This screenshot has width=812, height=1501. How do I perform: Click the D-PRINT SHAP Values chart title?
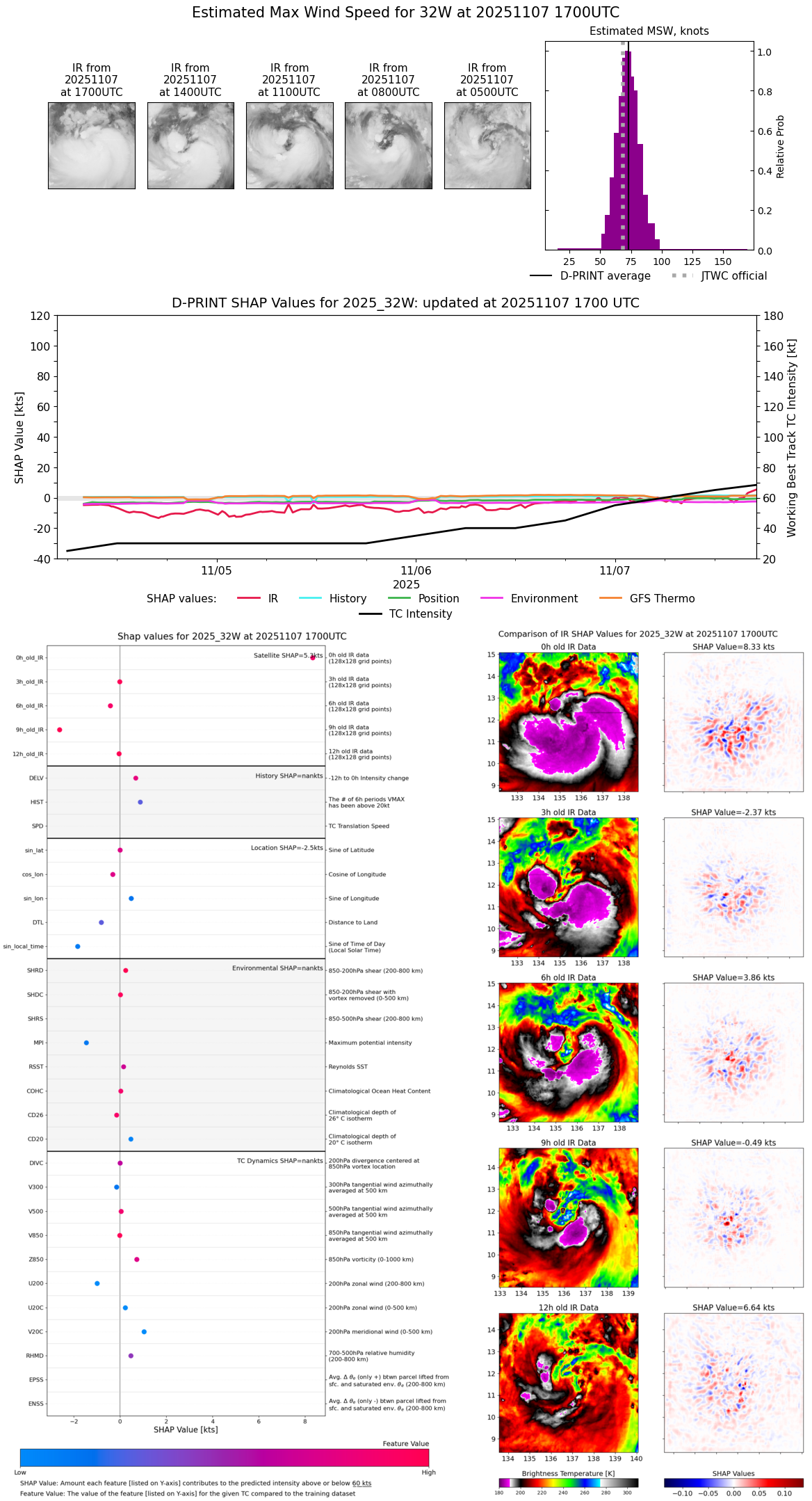[x=406, y=303]
